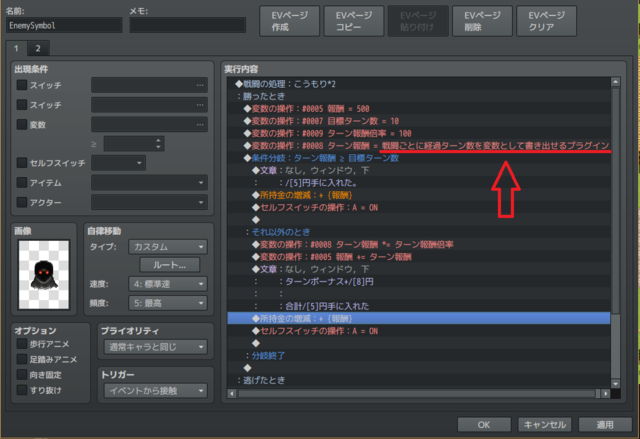Image resolution: width=640 pixels, height=439 pixels.
Task: Click the command list scroll up arrow
Action: 616,82
